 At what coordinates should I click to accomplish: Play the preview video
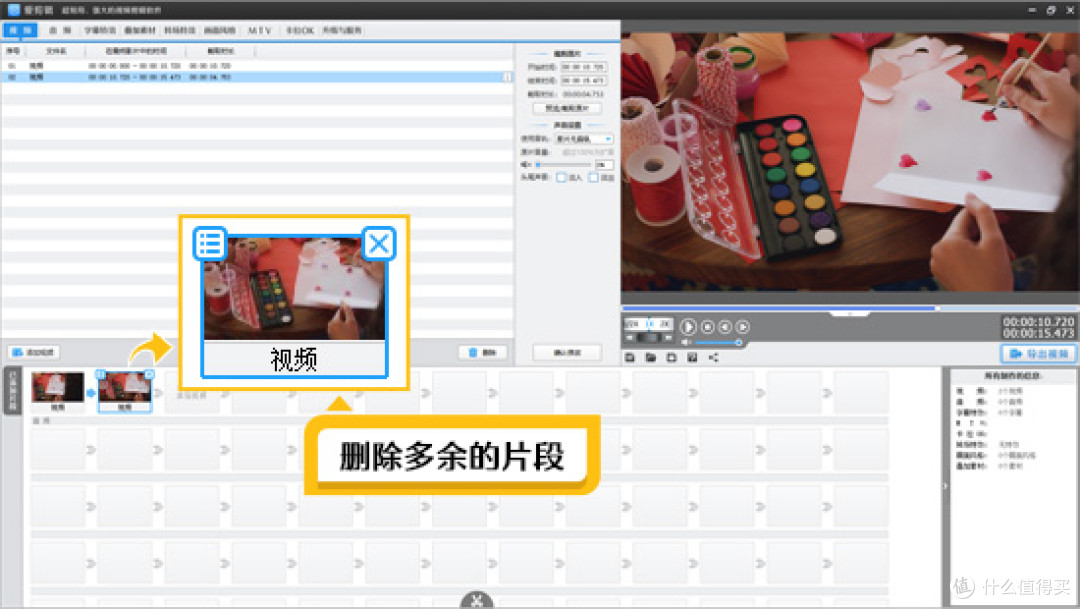(x=687, y=327)
